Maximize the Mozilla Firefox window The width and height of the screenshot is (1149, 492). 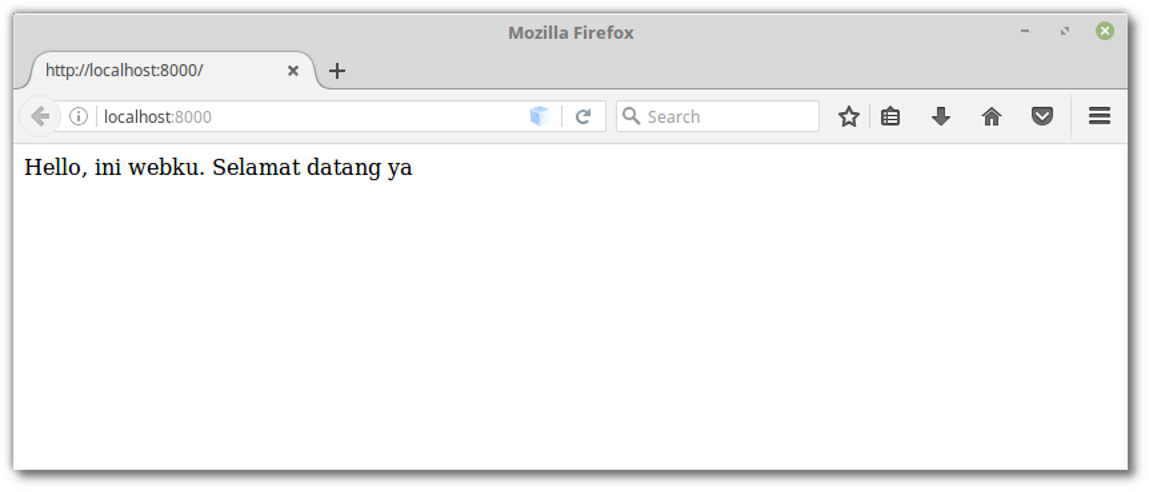tap(1065, 31)
